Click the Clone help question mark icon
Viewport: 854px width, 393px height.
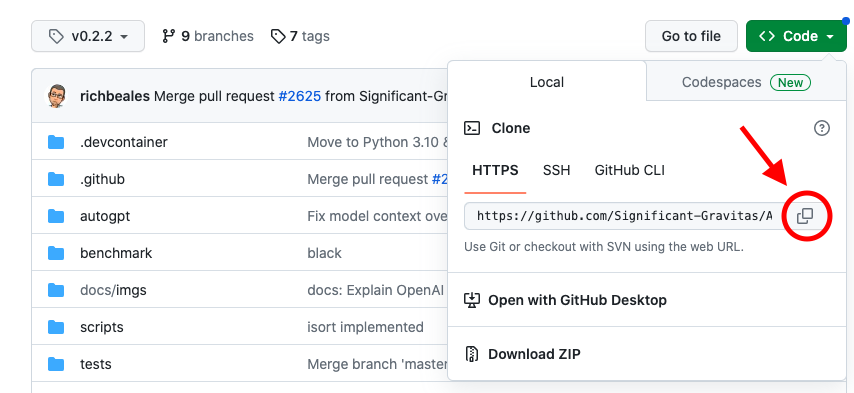pyautogui.click(x=821, y=128)
